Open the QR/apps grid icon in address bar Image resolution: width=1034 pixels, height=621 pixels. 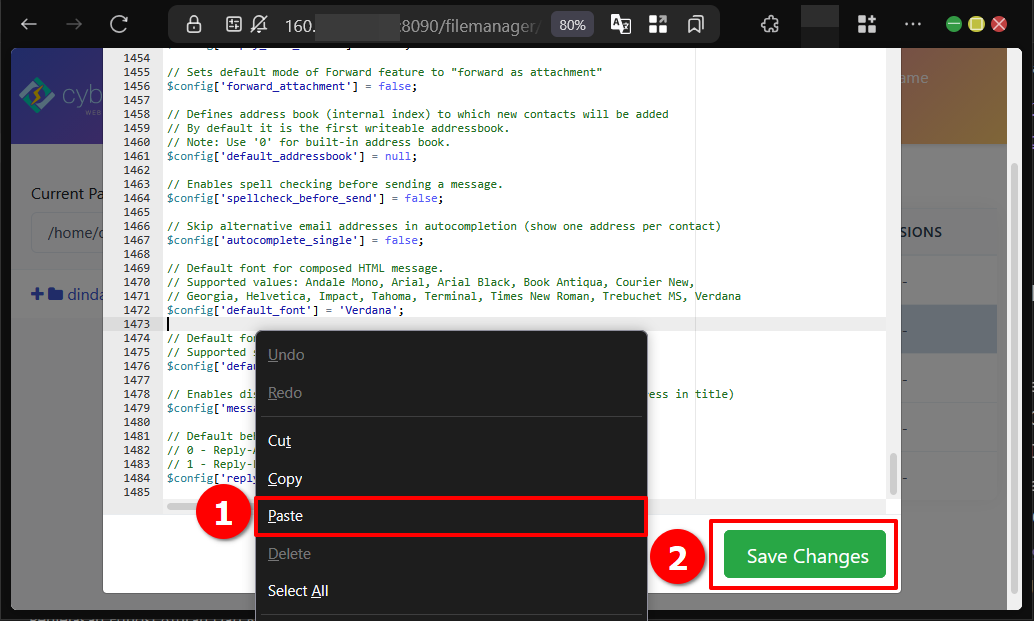tap(658, 24)
